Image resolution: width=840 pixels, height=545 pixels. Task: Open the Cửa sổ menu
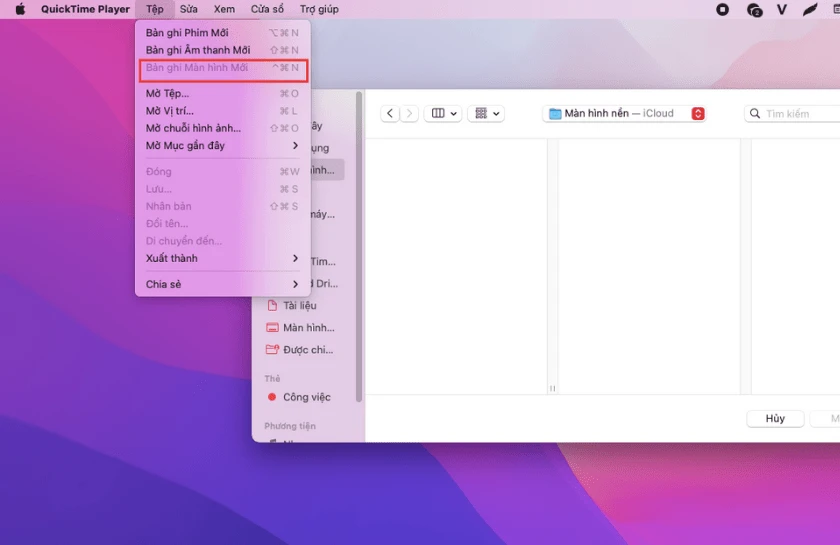(x=267, y=9)
